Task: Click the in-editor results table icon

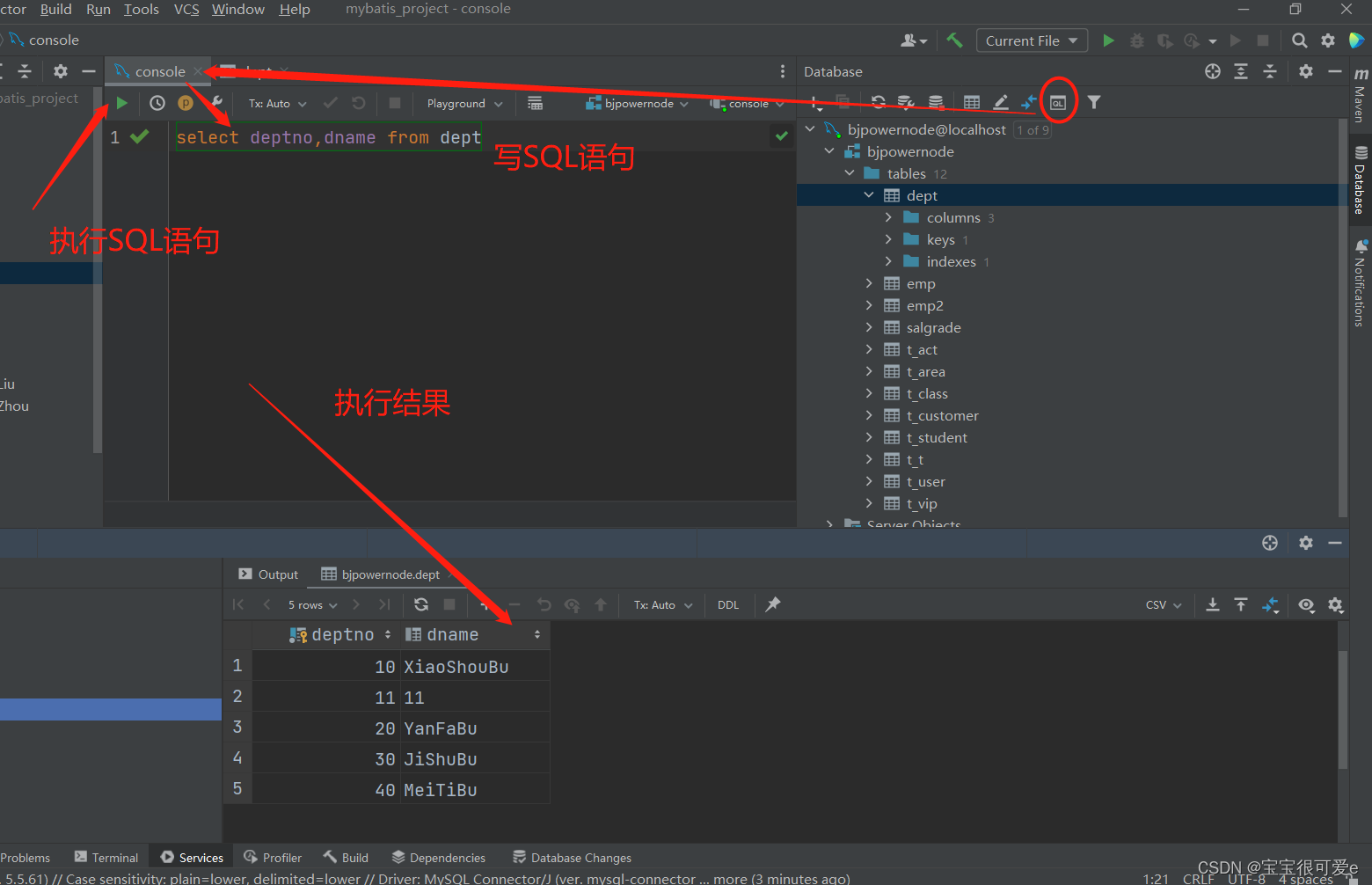Action: click(535, 103)
